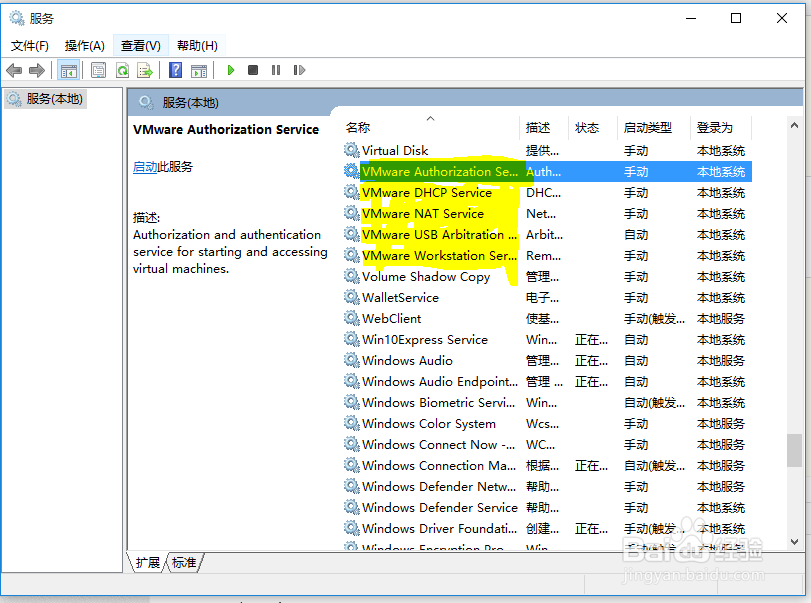Select VMware Workstation Ser... row
This screenshot has height=603, width=811.
click(547, 255)
